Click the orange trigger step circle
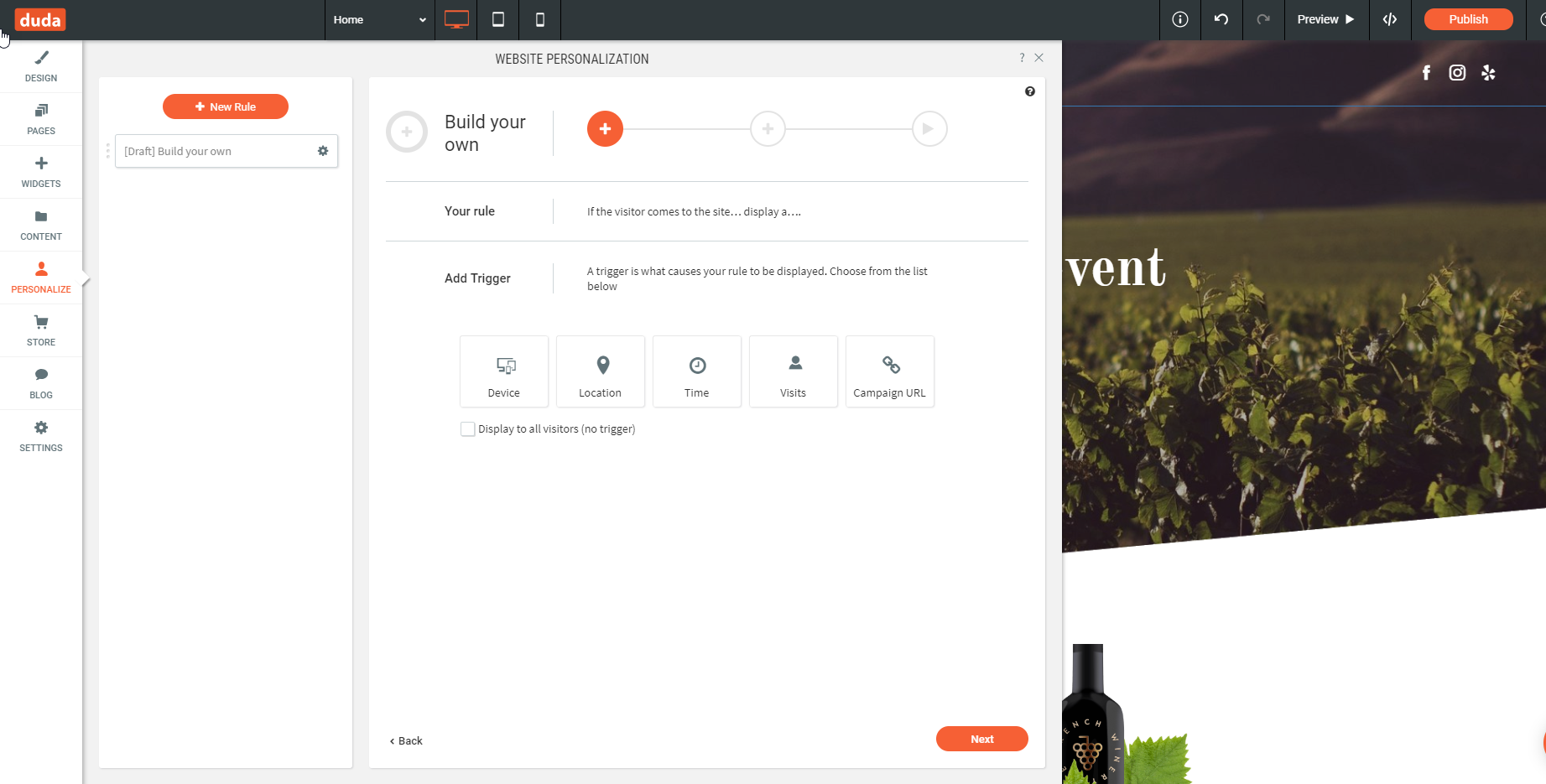This screenshot has height=784, width=1546. pos(605,128)
